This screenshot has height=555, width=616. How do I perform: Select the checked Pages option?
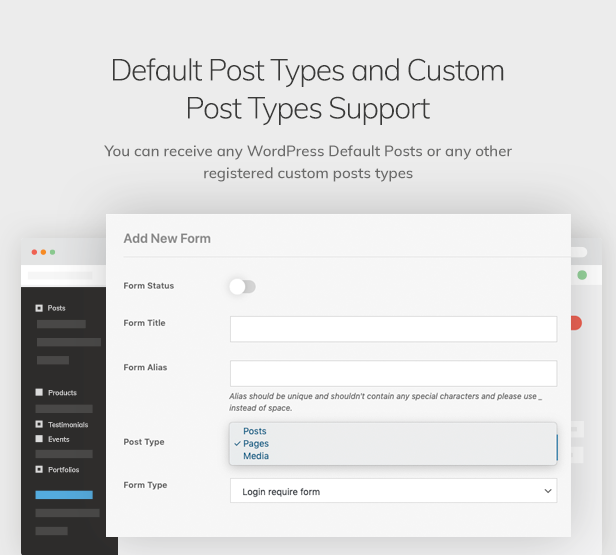255,443
